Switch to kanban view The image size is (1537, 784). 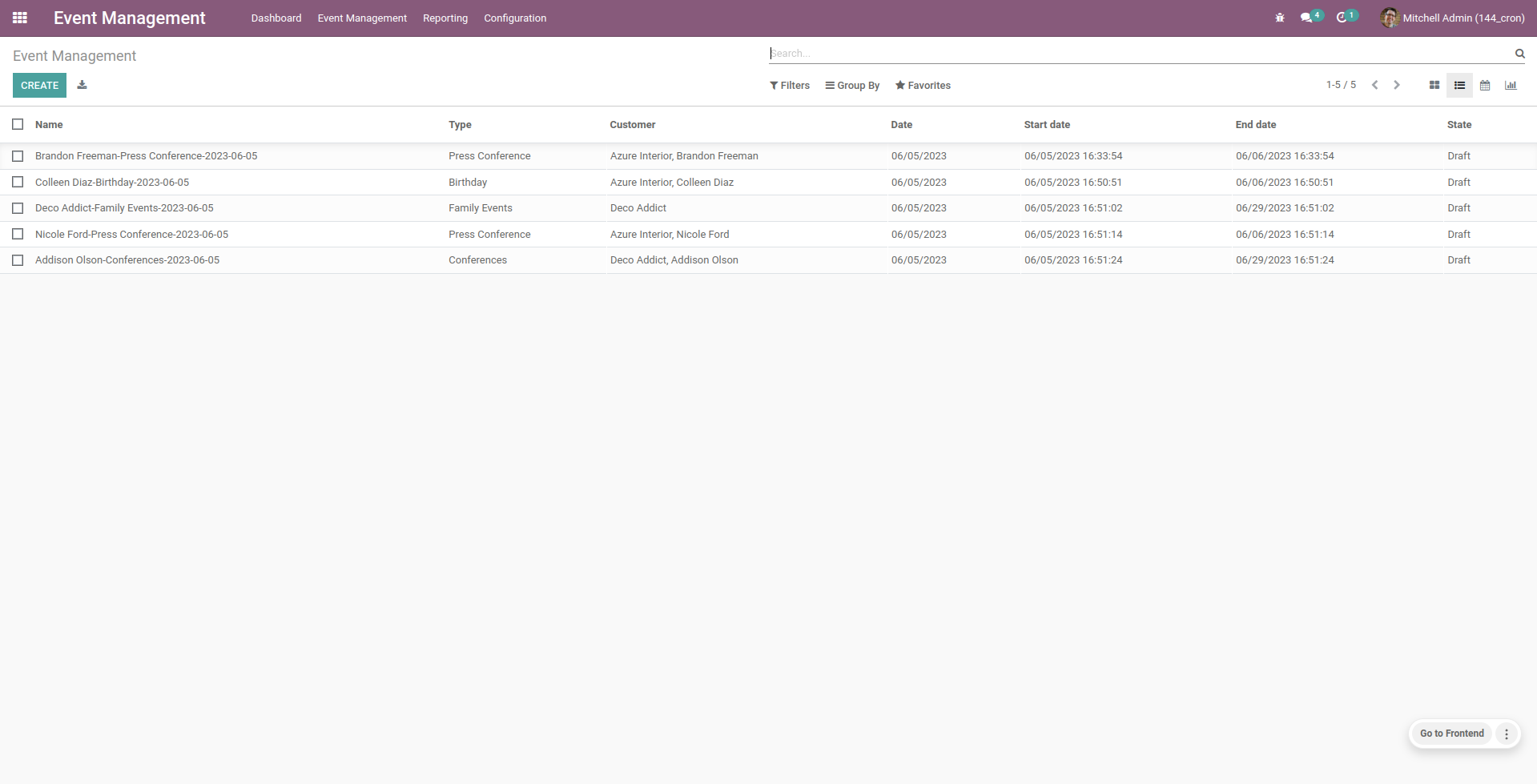[1434, 85]
